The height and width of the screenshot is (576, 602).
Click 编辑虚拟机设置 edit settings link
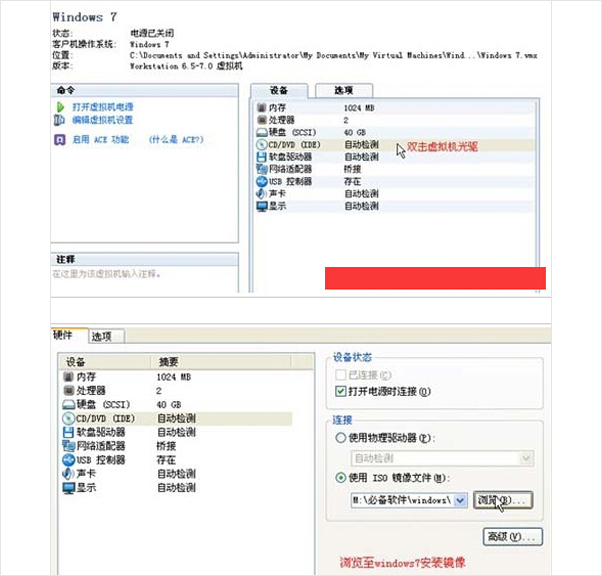click(103, 120)
